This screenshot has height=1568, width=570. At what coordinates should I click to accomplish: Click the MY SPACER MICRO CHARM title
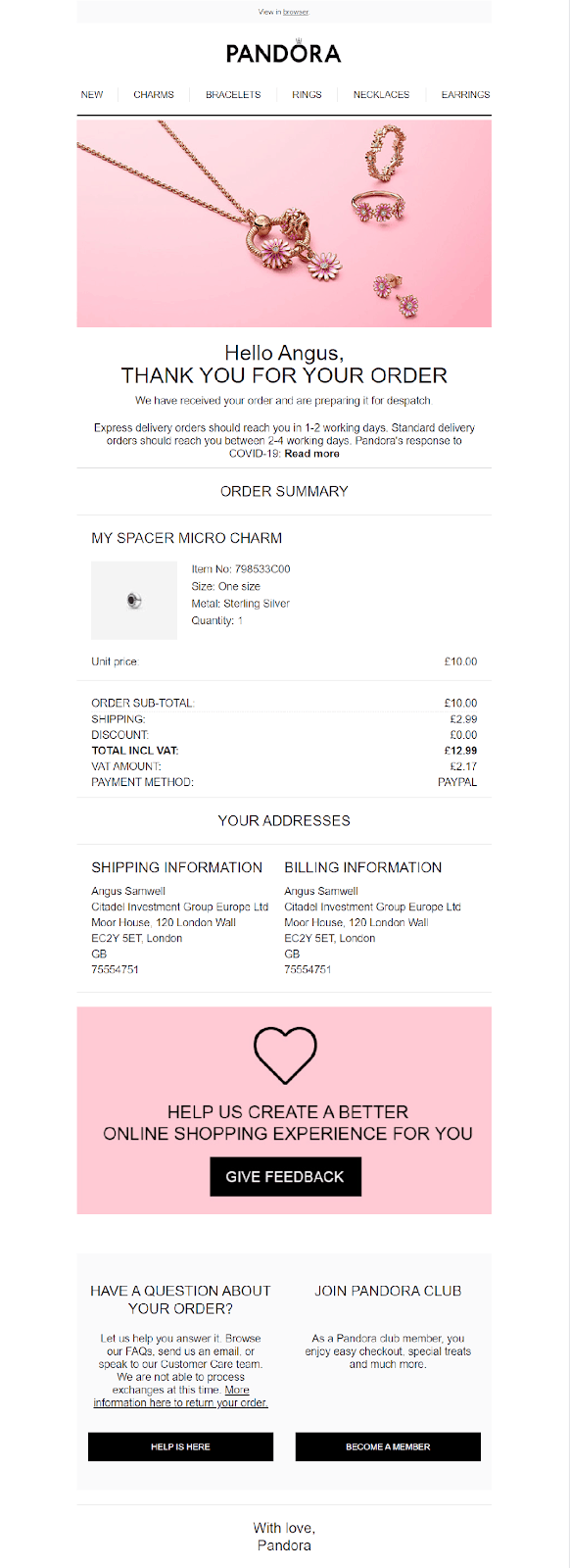pos(186,538)
